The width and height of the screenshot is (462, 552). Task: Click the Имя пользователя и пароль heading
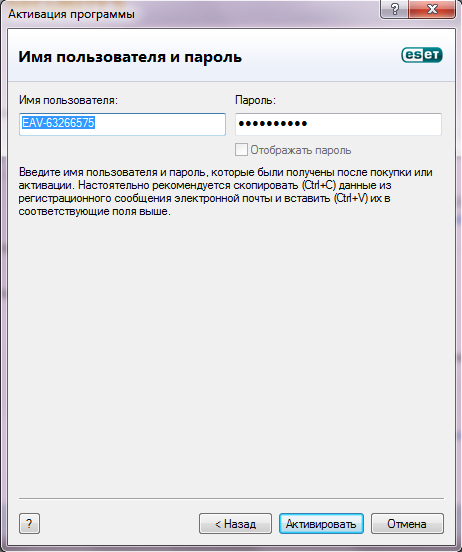pyautogui.click(x=130, y=57)
